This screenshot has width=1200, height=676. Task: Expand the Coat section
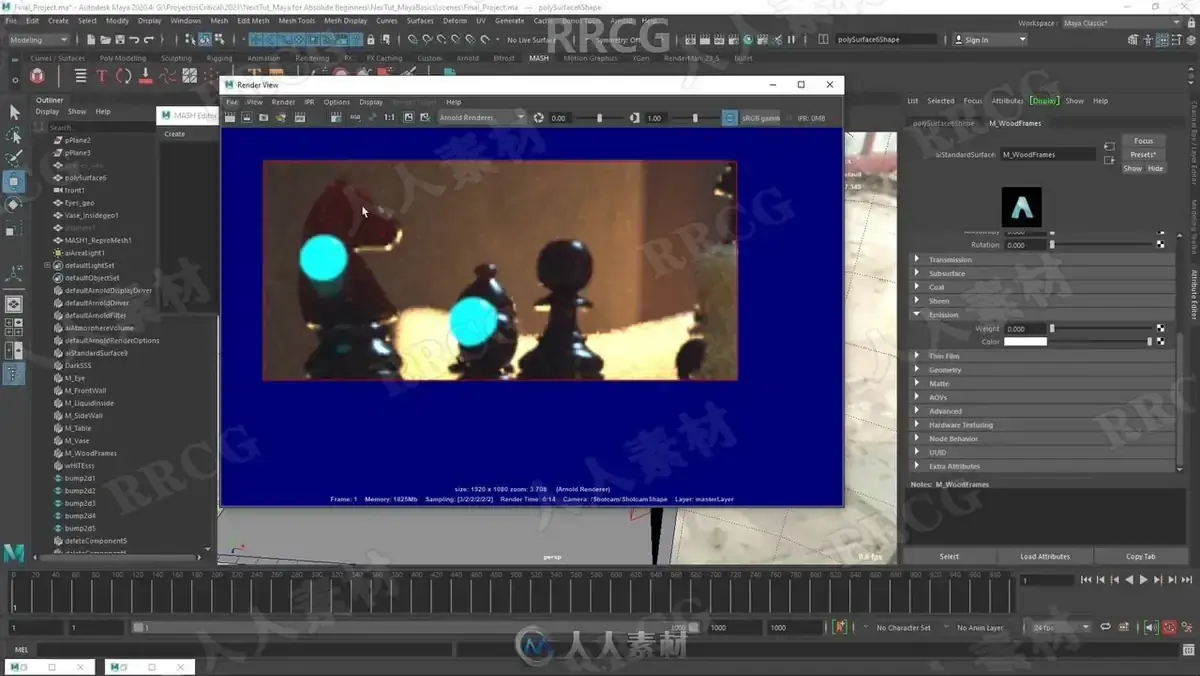coord(1043,287)
